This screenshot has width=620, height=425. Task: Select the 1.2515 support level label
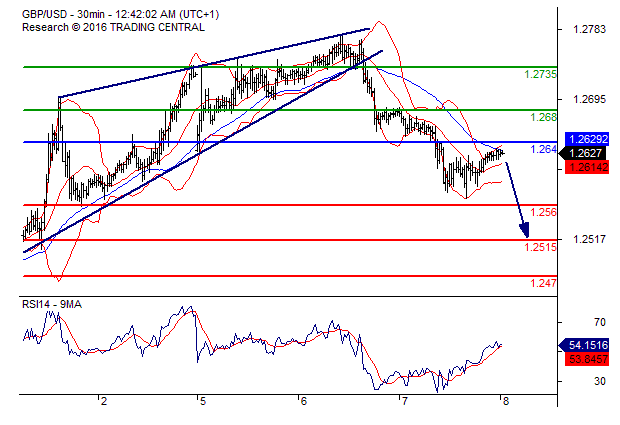click(540, 247)
